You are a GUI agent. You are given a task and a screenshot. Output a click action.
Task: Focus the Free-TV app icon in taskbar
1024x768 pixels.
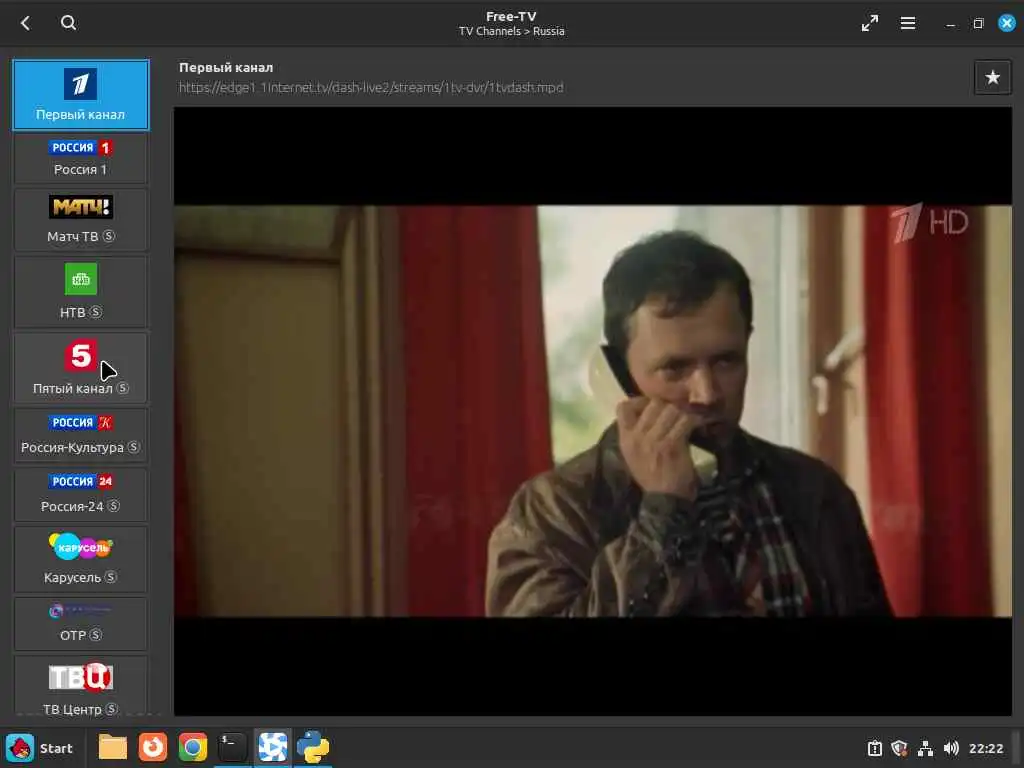tap(272, 748)
